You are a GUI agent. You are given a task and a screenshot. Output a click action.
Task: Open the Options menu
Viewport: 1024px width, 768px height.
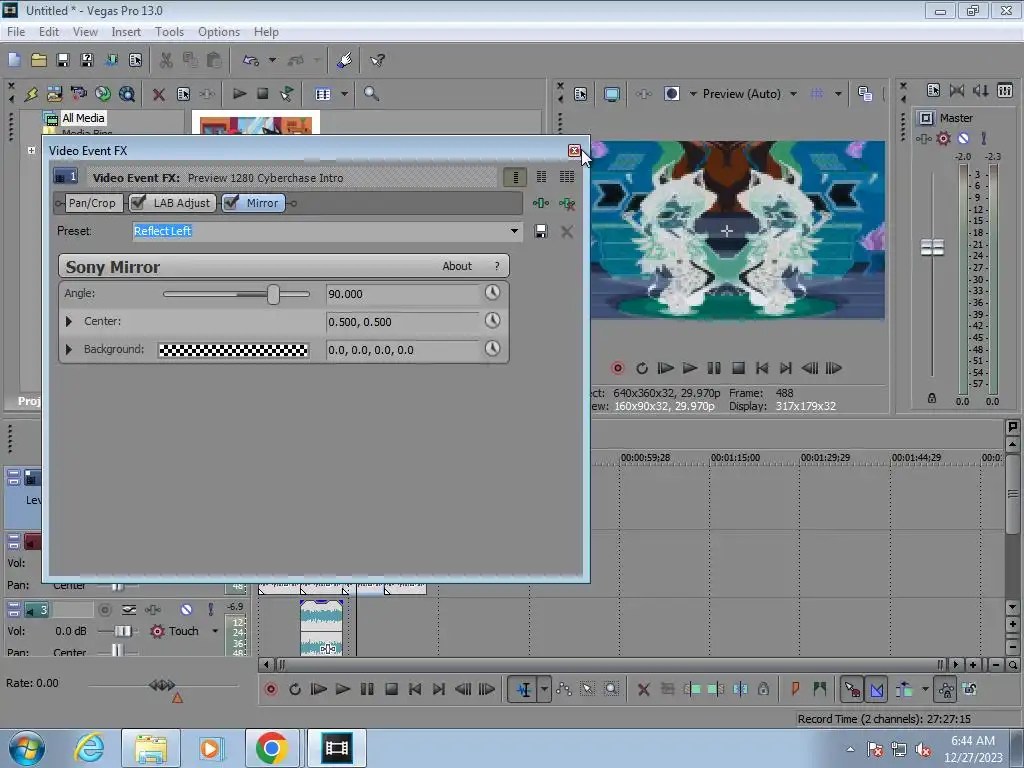(x=219, y=31)
